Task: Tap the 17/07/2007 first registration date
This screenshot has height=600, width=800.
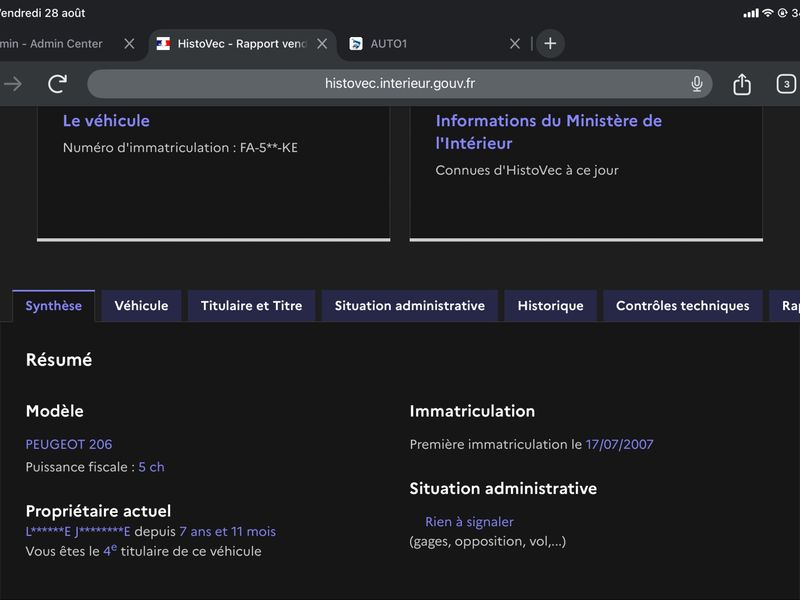Action: tap(619, 444)
